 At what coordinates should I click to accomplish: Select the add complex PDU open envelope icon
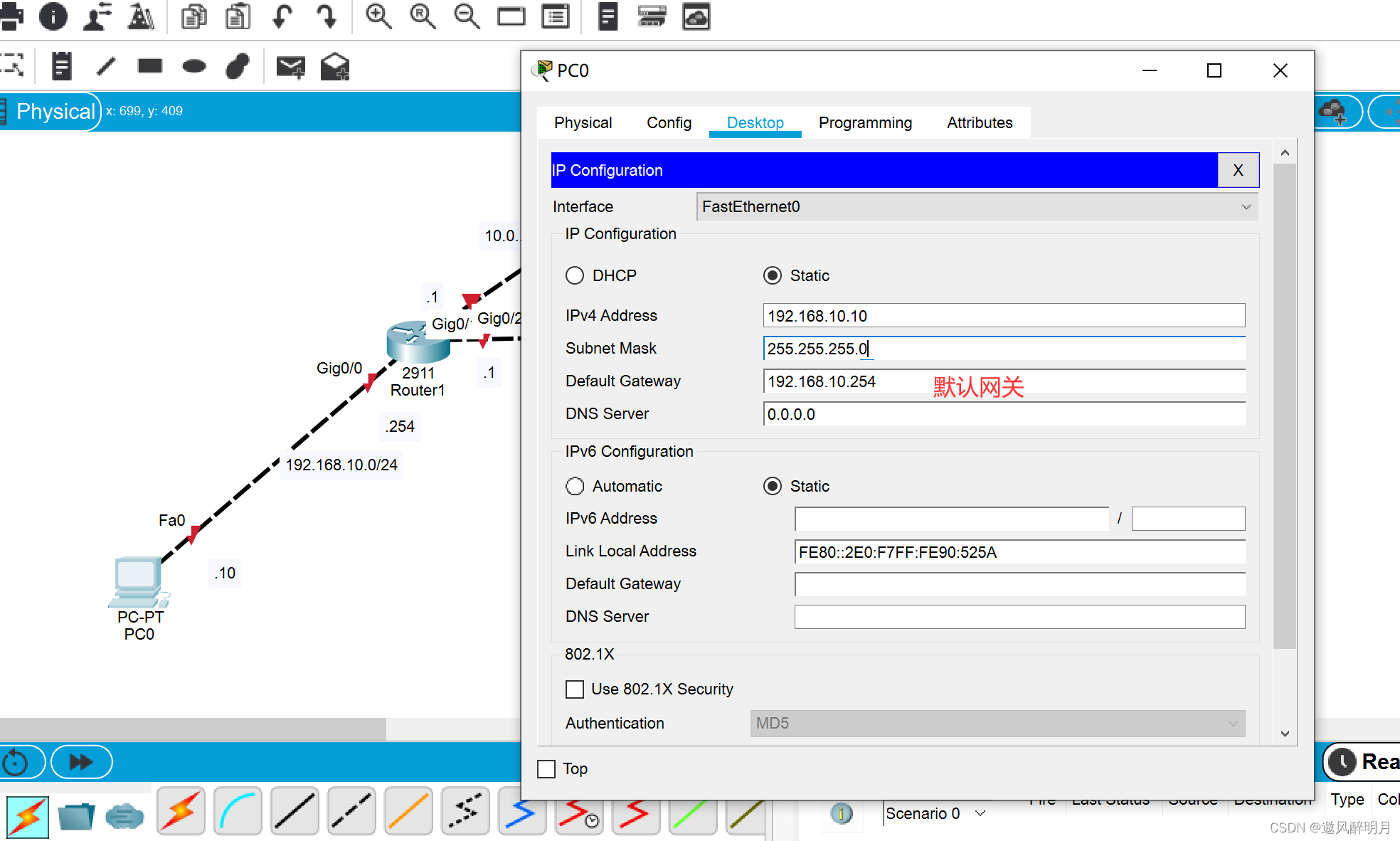[x=334, y=67]
